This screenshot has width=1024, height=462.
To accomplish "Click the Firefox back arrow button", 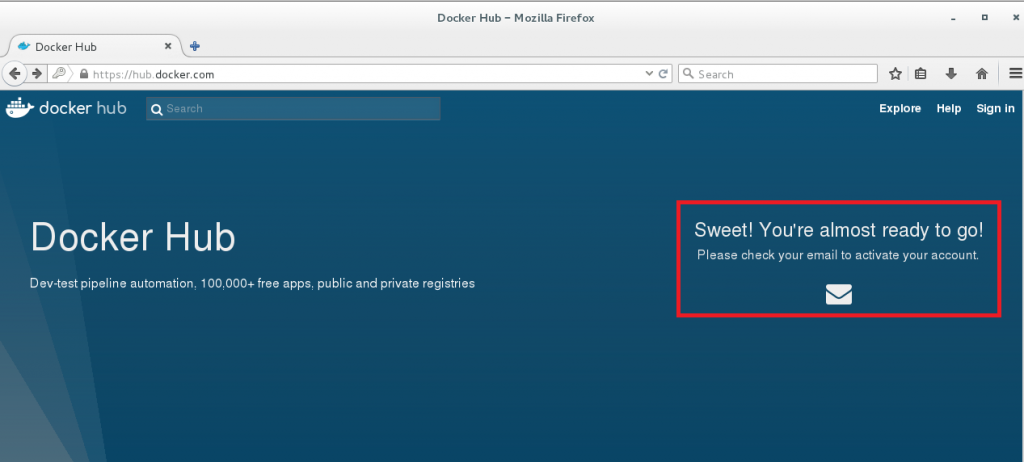I will (x=14, y=74).
